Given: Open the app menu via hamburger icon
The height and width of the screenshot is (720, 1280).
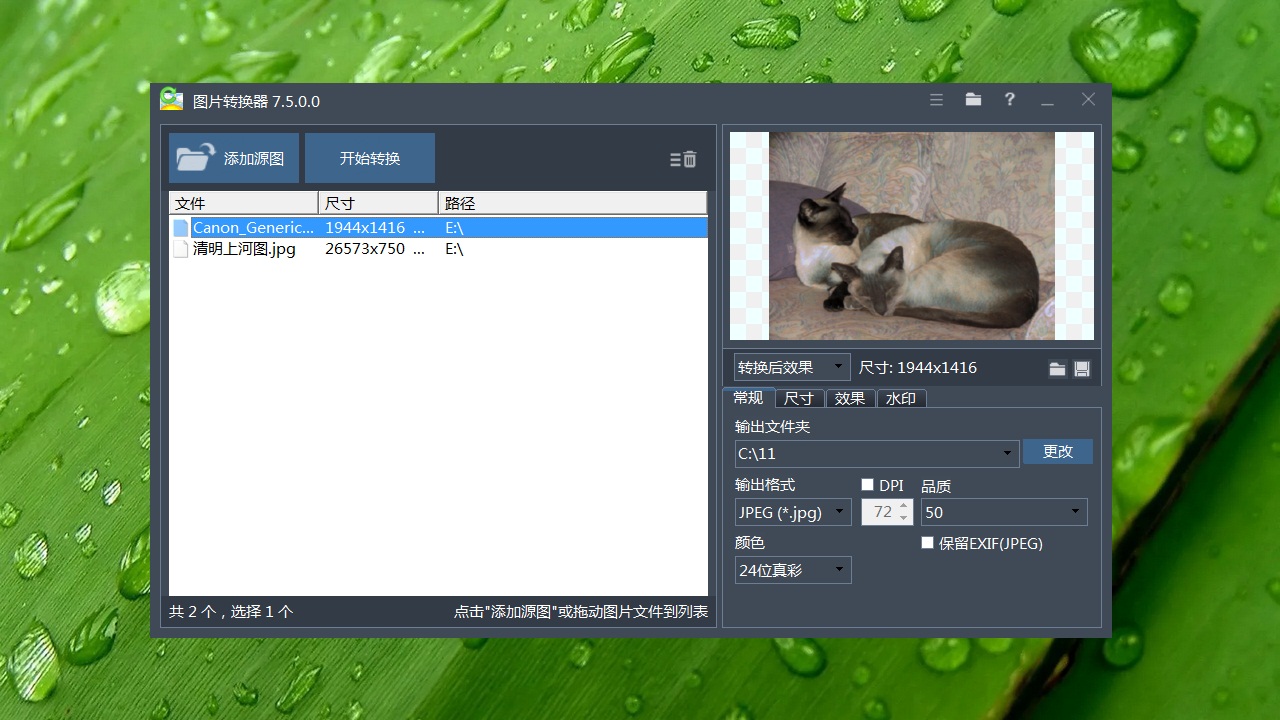Looking at the screenshot, I should [x=936, y=100].
